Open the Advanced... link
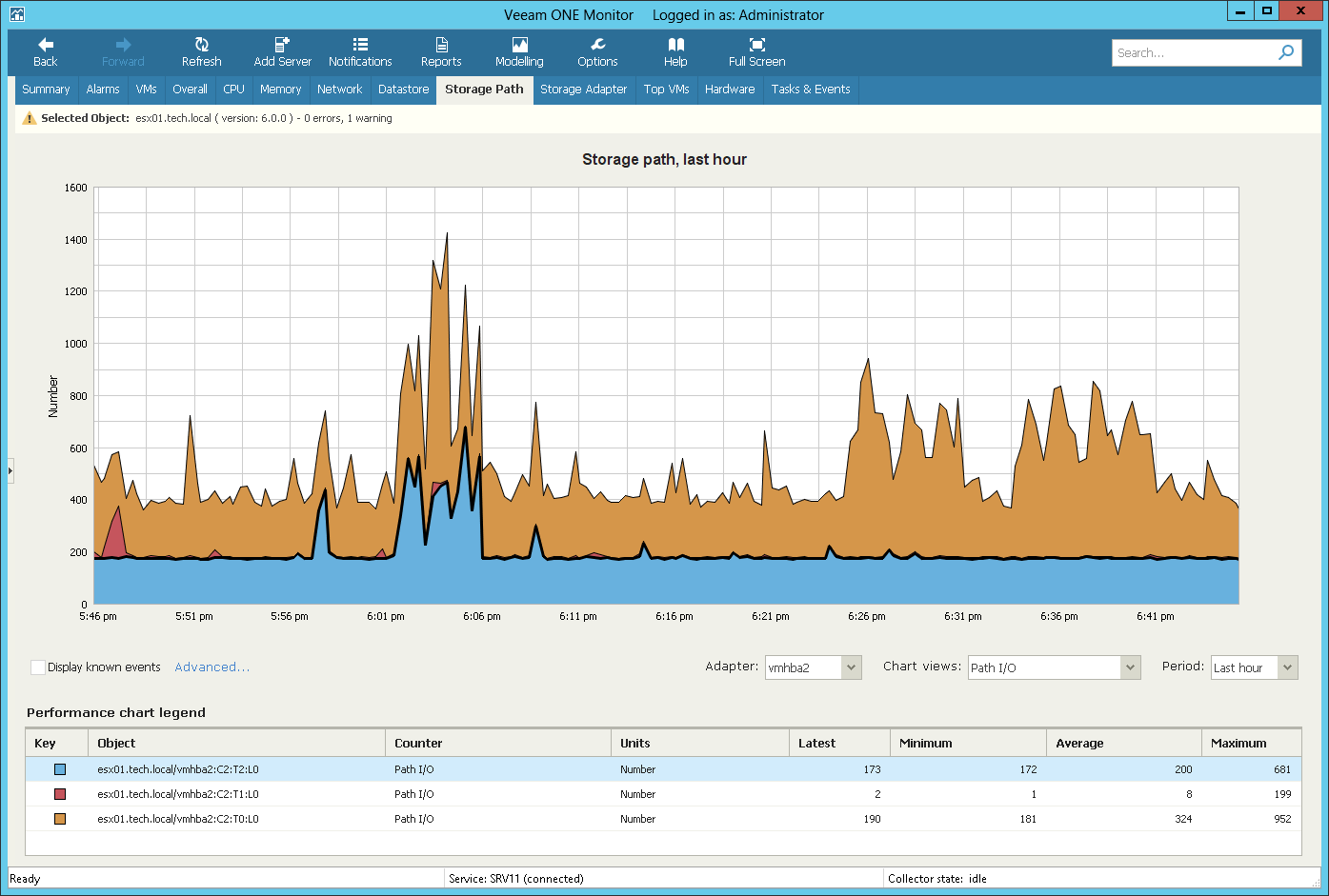The height and width of the screenshot is (896, 1329). 212,667
